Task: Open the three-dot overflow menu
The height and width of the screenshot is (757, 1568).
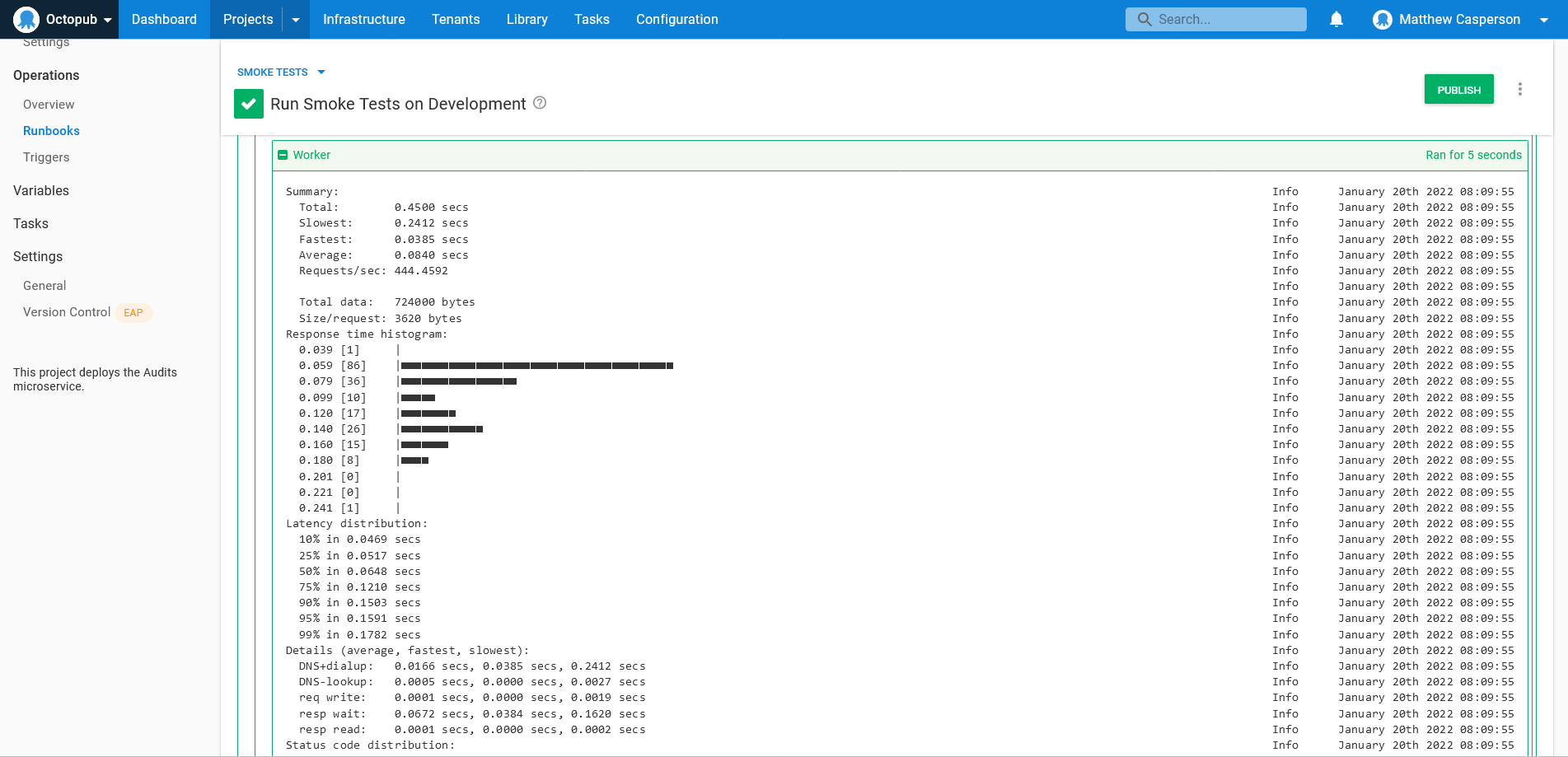Action: 1519,89
